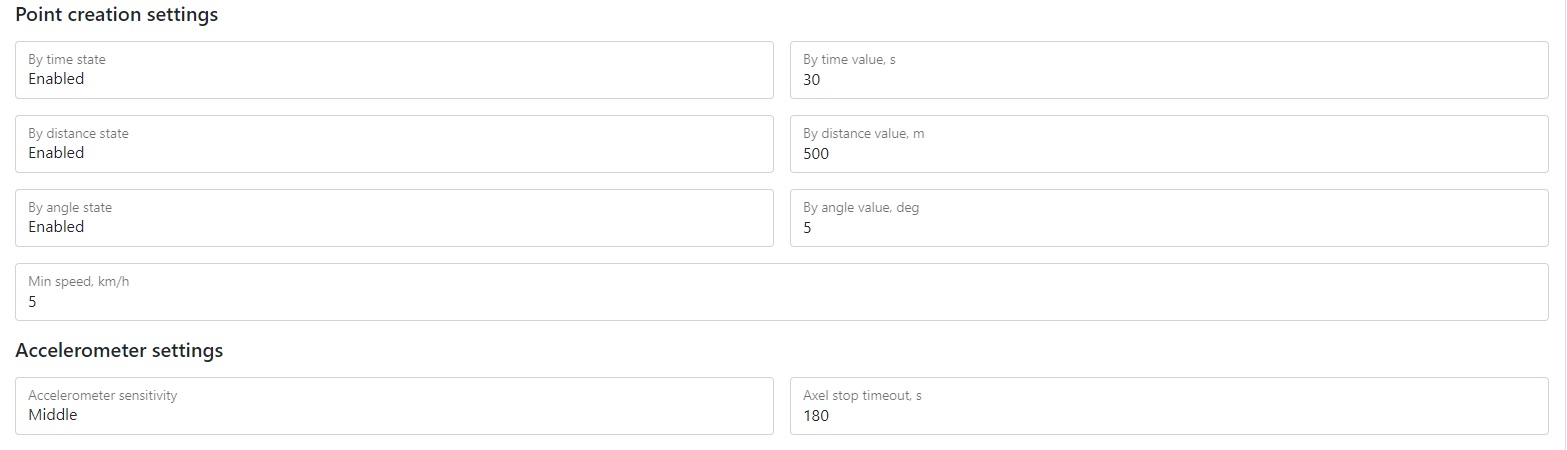
Task: Open the By time state dropdown
Action: [394, 70]
